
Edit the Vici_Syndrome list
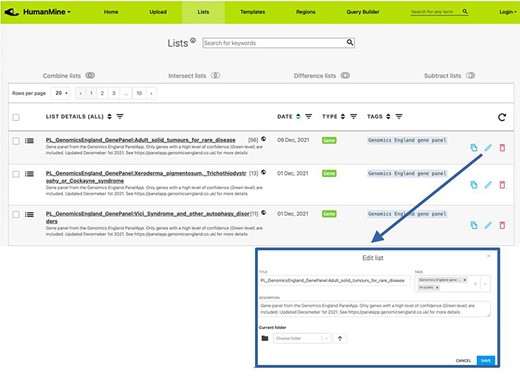(488, 225)
